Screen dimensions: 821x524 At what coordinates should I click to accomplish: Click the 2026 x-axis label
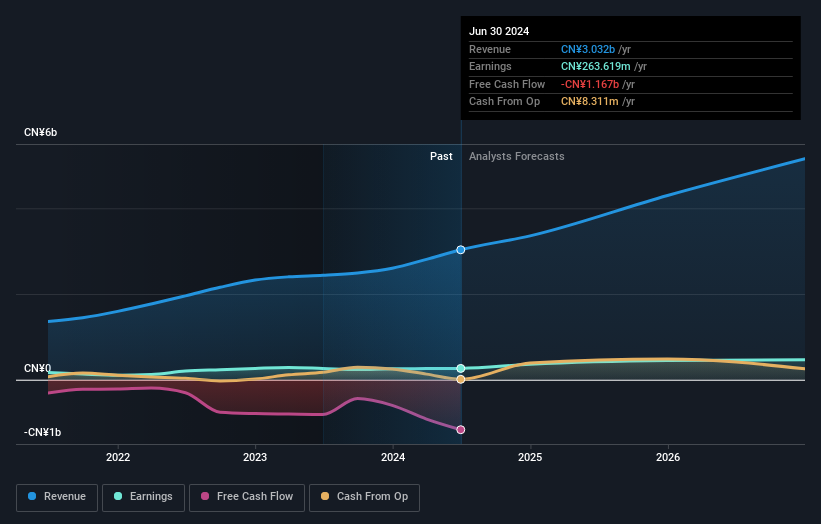pyautogui.click(x=668, y=457)
